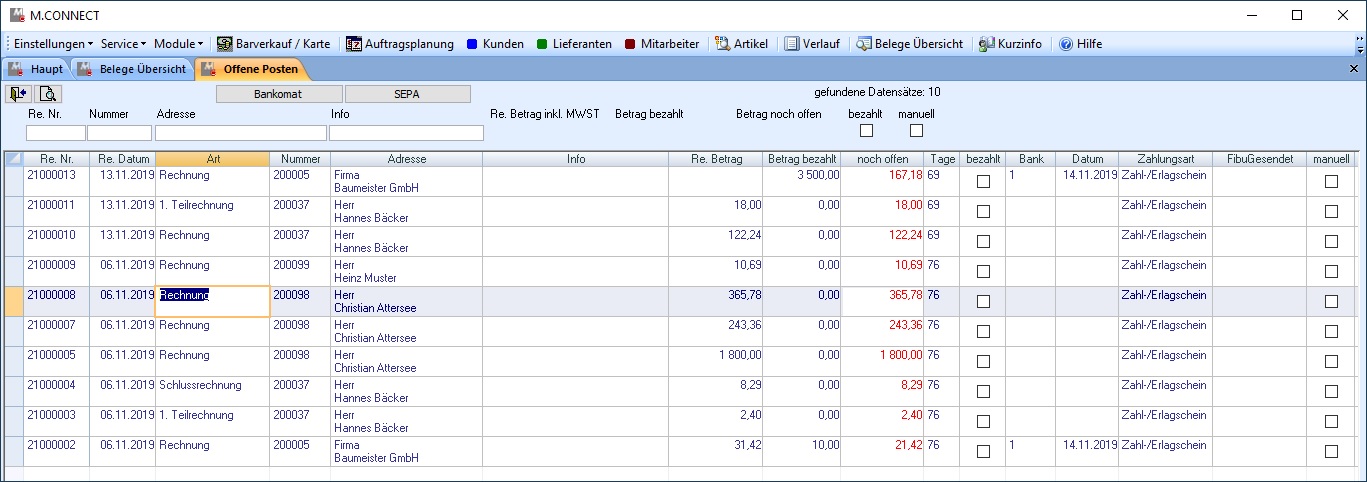The image size is (1367, 482).
Task: Click the magnifier search preview icon
Action: pyautogui.click(x=48, y=94)
